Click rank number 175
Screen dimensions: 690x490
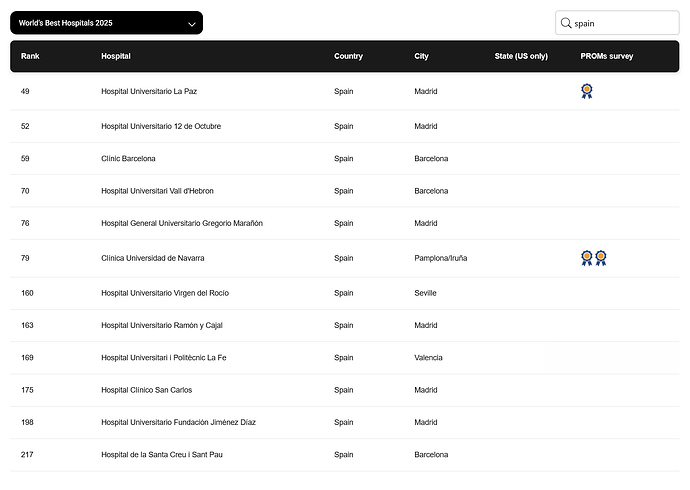[27, 390]
